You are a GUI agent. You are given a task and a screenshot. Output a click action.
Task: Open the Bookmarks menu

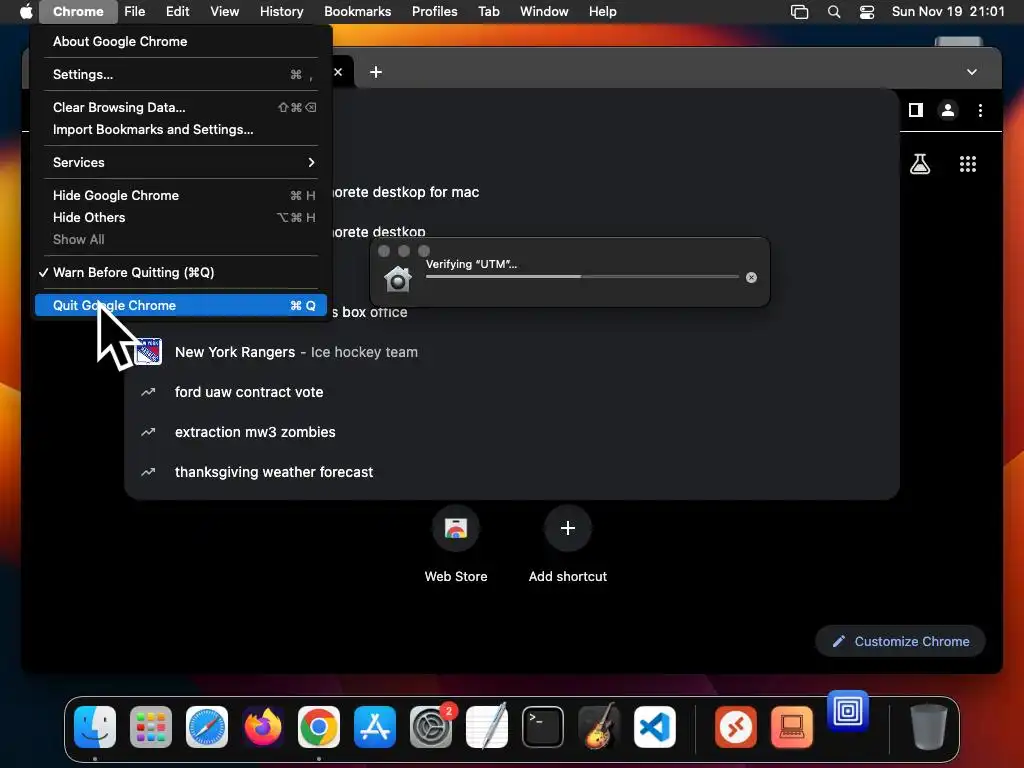[357, 11]
